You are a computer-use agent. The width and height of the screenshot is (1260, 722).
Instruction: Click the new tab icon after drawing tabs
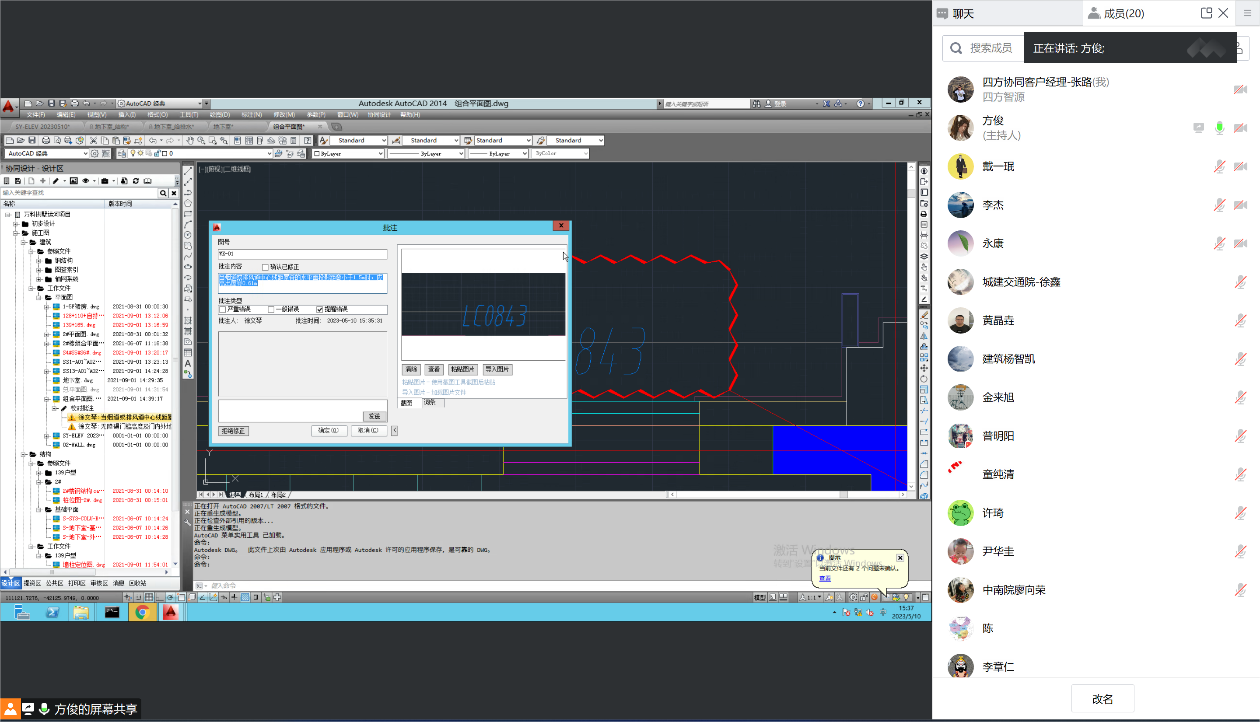(x=336, y=126)
